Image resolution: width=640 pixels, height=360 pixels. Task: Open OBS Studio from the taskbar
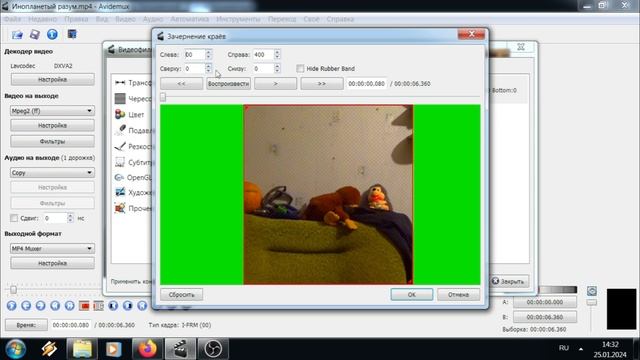213,349
